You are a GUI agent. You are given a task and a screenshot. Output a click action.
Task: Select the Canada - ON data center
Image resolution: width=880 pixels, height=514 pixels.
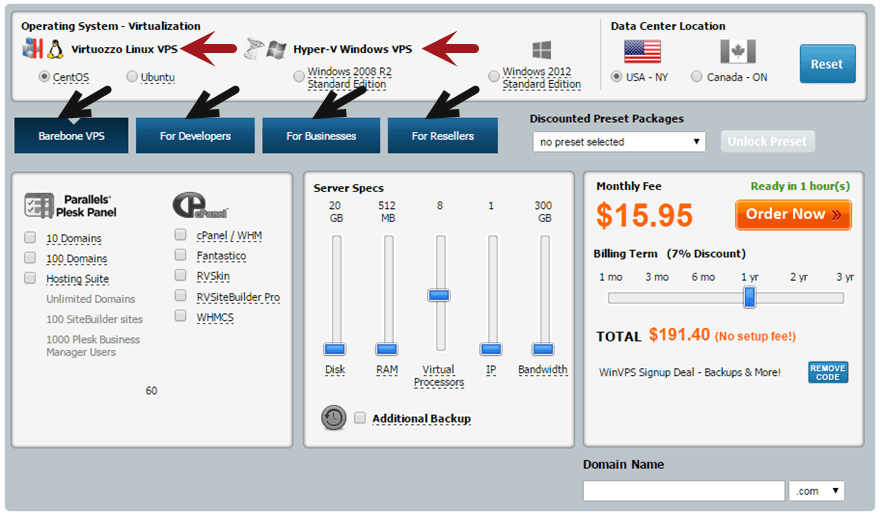coord(696,76)
